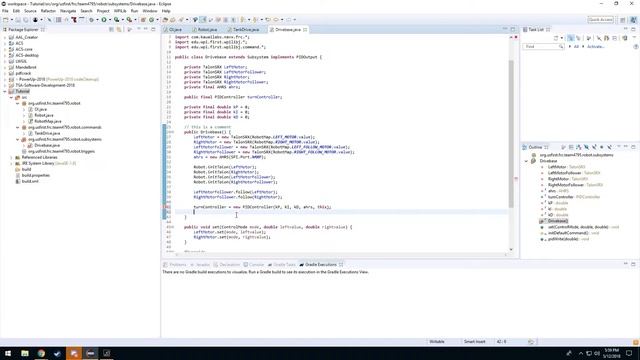Open the Run menu
This screenshot has width=640, height=360.
pyautogui.click(x=134, y=11)
